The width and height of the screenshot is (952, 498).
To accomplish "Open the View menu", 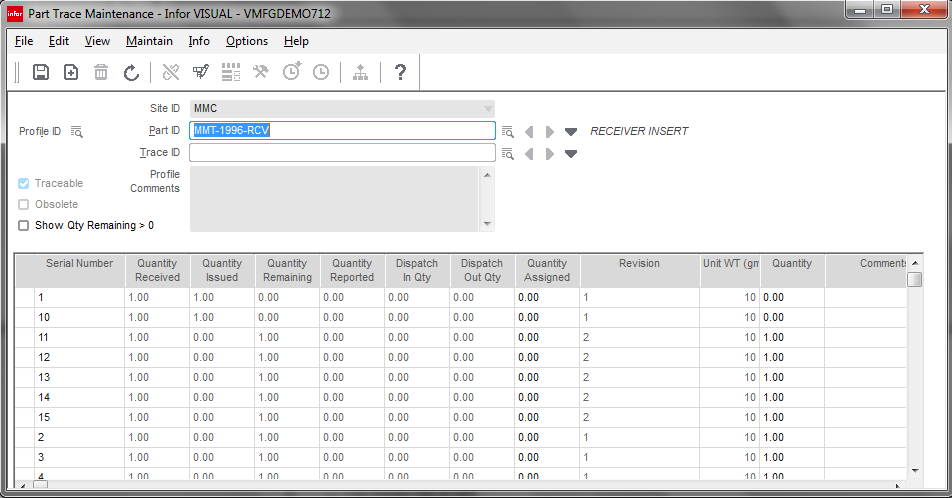I will (97, 41).
